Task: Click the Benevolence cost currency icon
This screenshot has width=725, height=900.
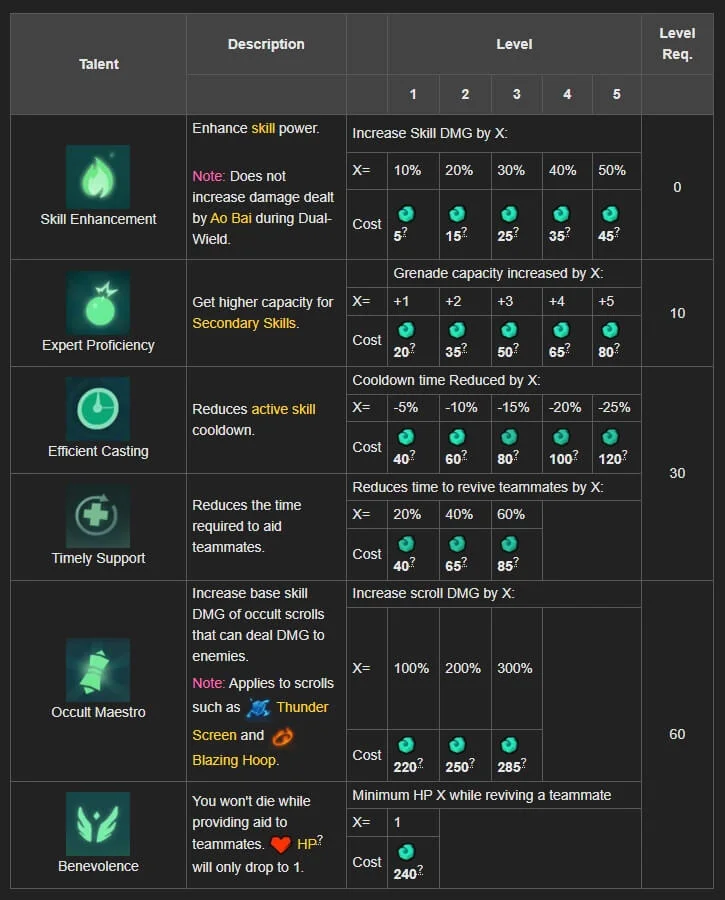Action: pos(406,852)
